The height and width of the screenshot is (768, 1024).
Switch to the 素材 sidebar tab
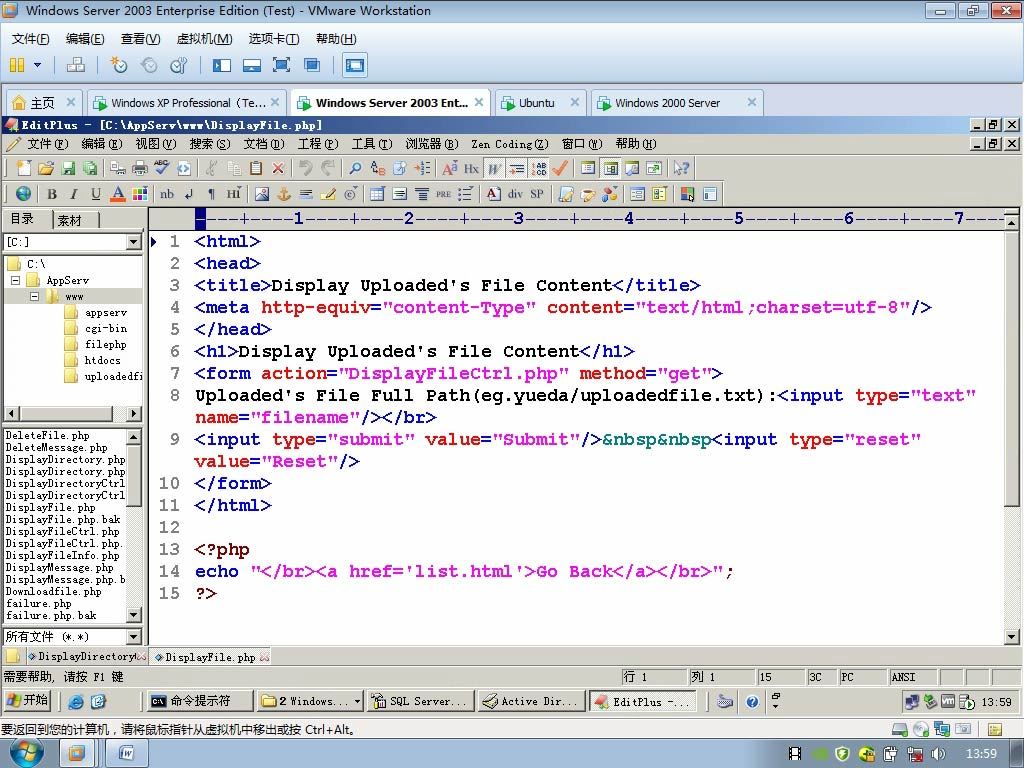[x=70, y=220]
